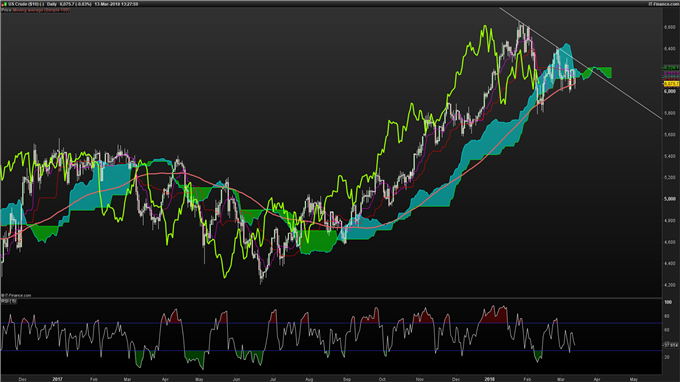This screenshot has width=680, height=382.
Task: Click the RSI overbought horizontal line
Action: pyautogui.click(x=331, y=323)
